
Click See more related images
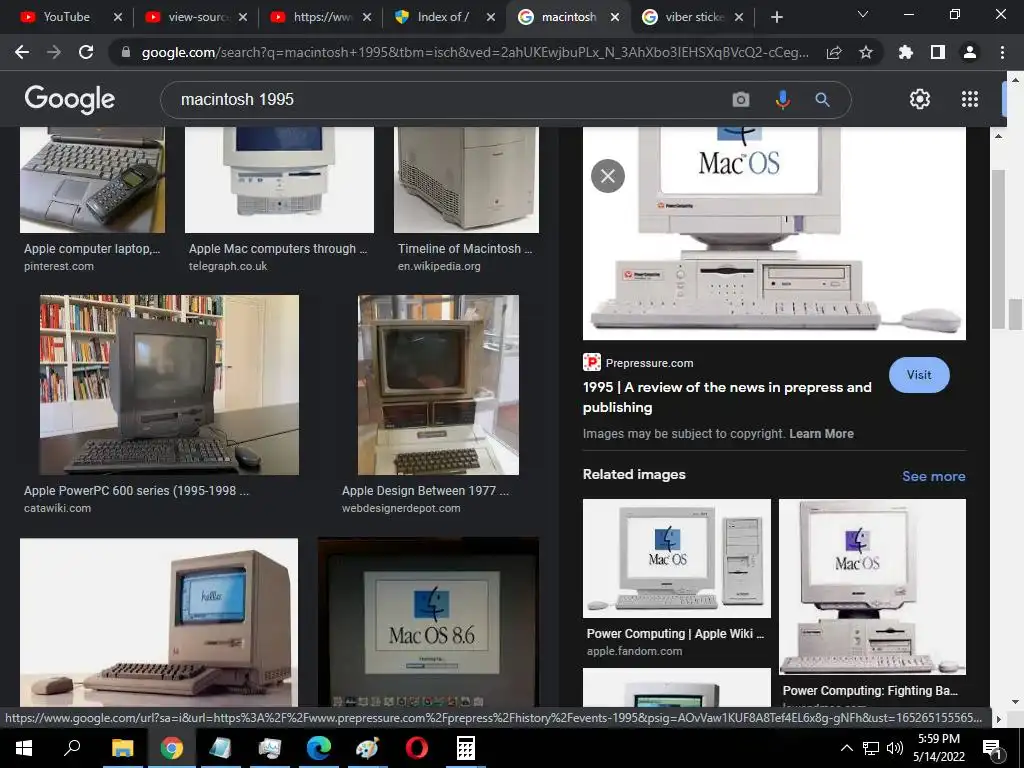click(x=933, y=476)
